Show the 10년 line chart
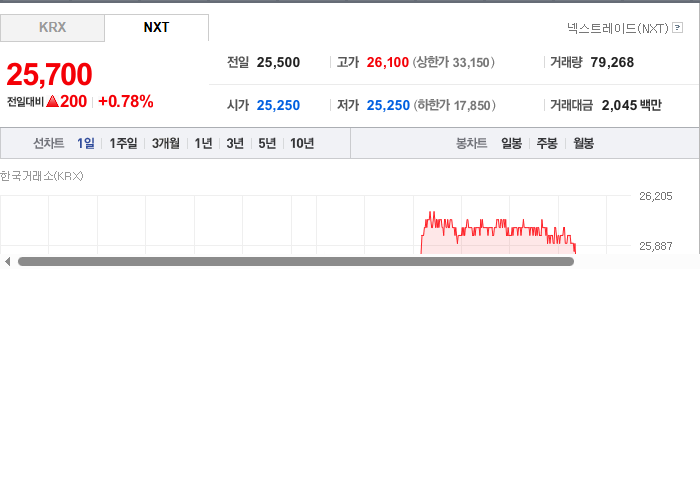This screenshot has height=490, width=700. 302,143
